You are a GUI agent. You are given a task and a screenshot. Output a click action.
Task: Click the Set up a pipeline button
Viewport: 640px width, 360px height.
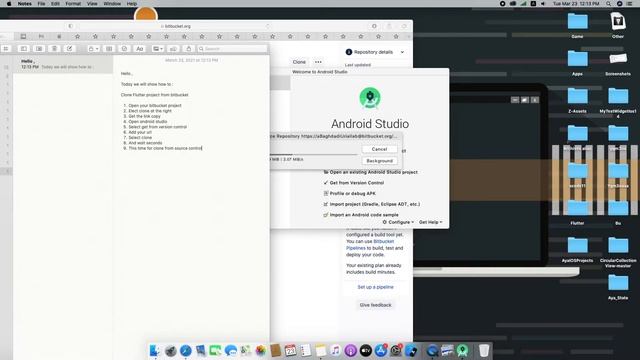click(376, 287)
